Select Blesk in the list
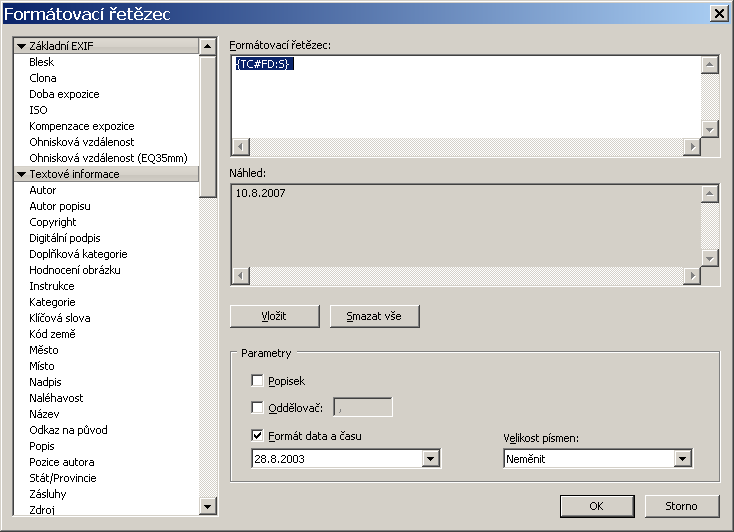This screenshot has height=532, width=734. 42,62
